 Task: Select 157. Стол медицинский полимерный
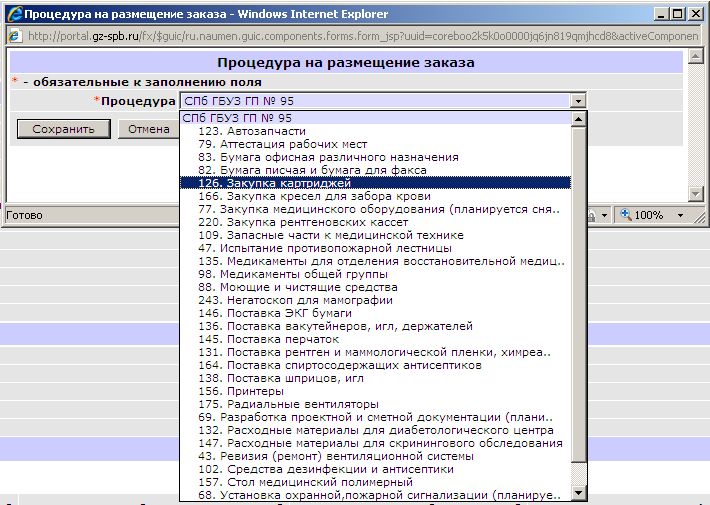click(x=375, y=482)
